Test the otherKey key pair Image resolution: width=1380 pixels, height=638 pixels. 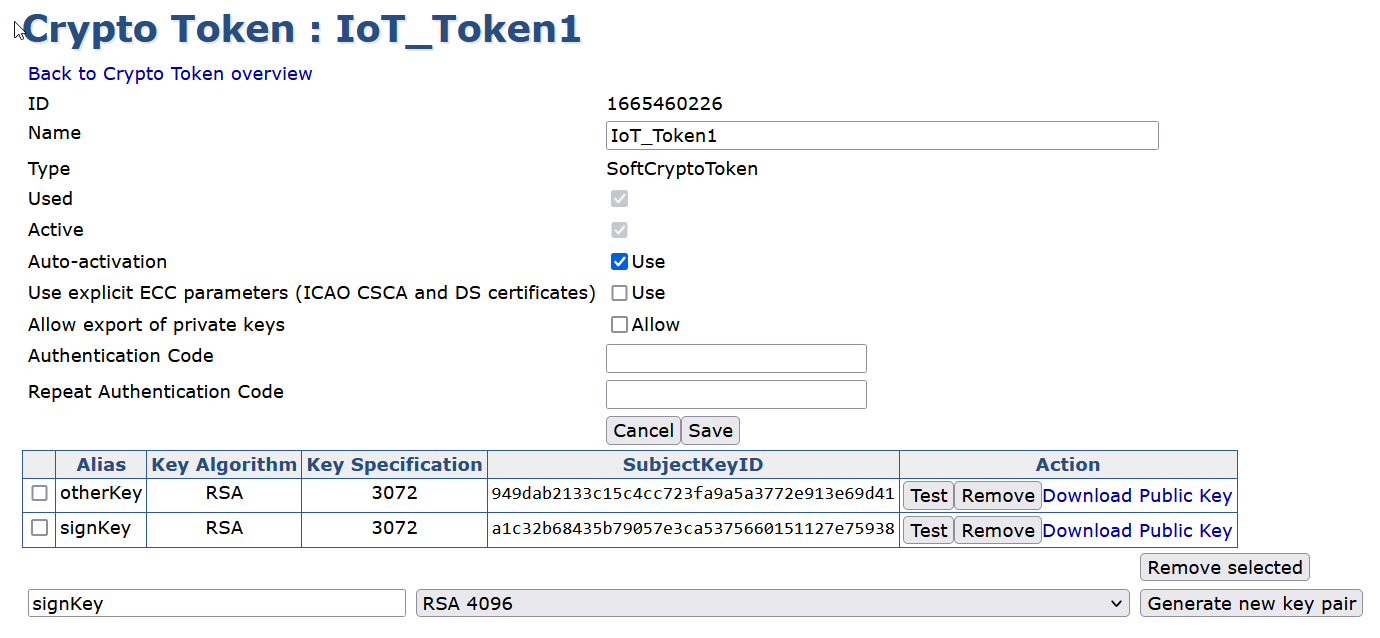[x=928, y=496]
